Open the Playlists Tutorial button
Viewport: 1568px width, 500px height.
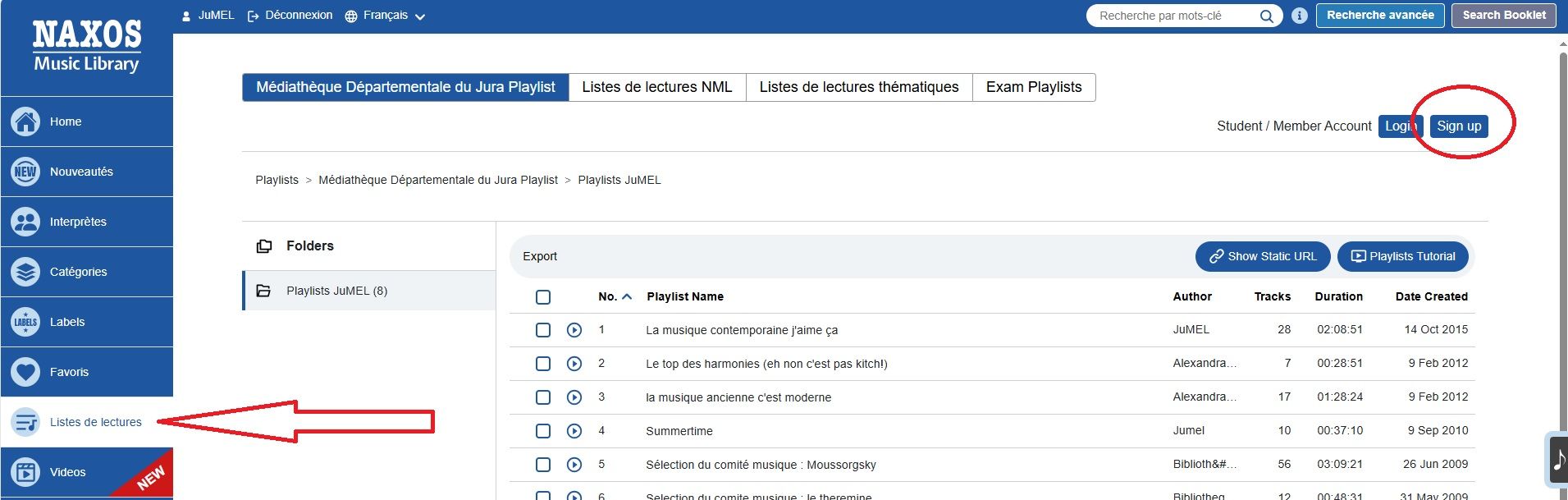1403,256
